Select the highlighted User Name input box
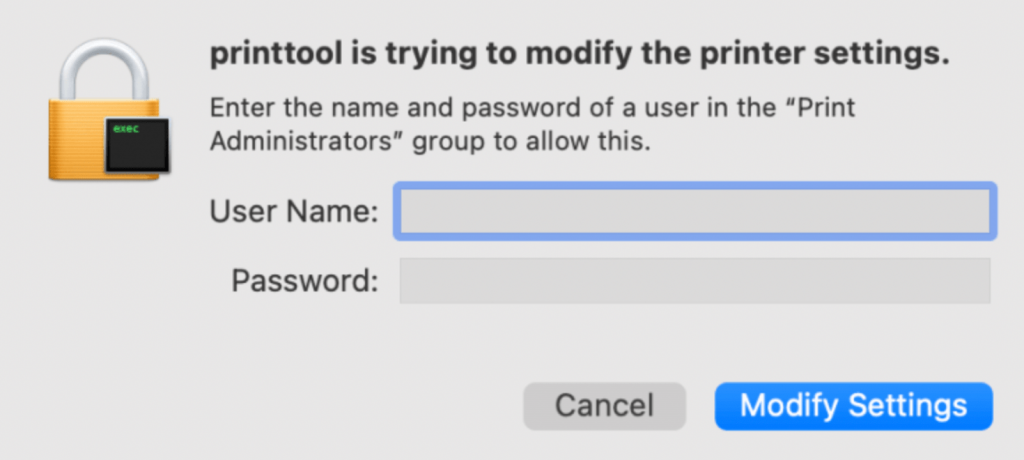 click(x=695, y=211)
